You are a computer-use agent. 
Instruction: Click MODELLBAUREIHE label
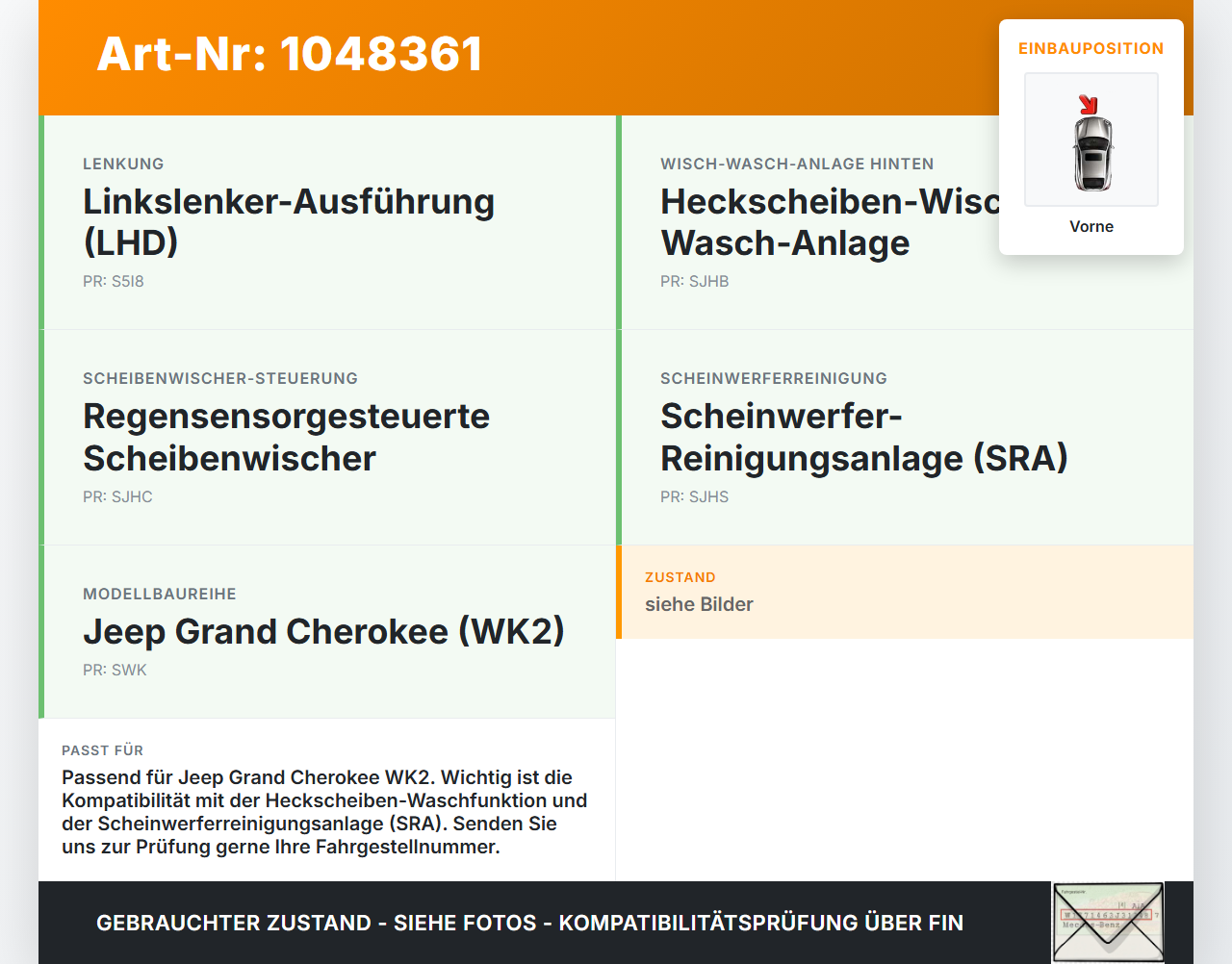point(160,594)
